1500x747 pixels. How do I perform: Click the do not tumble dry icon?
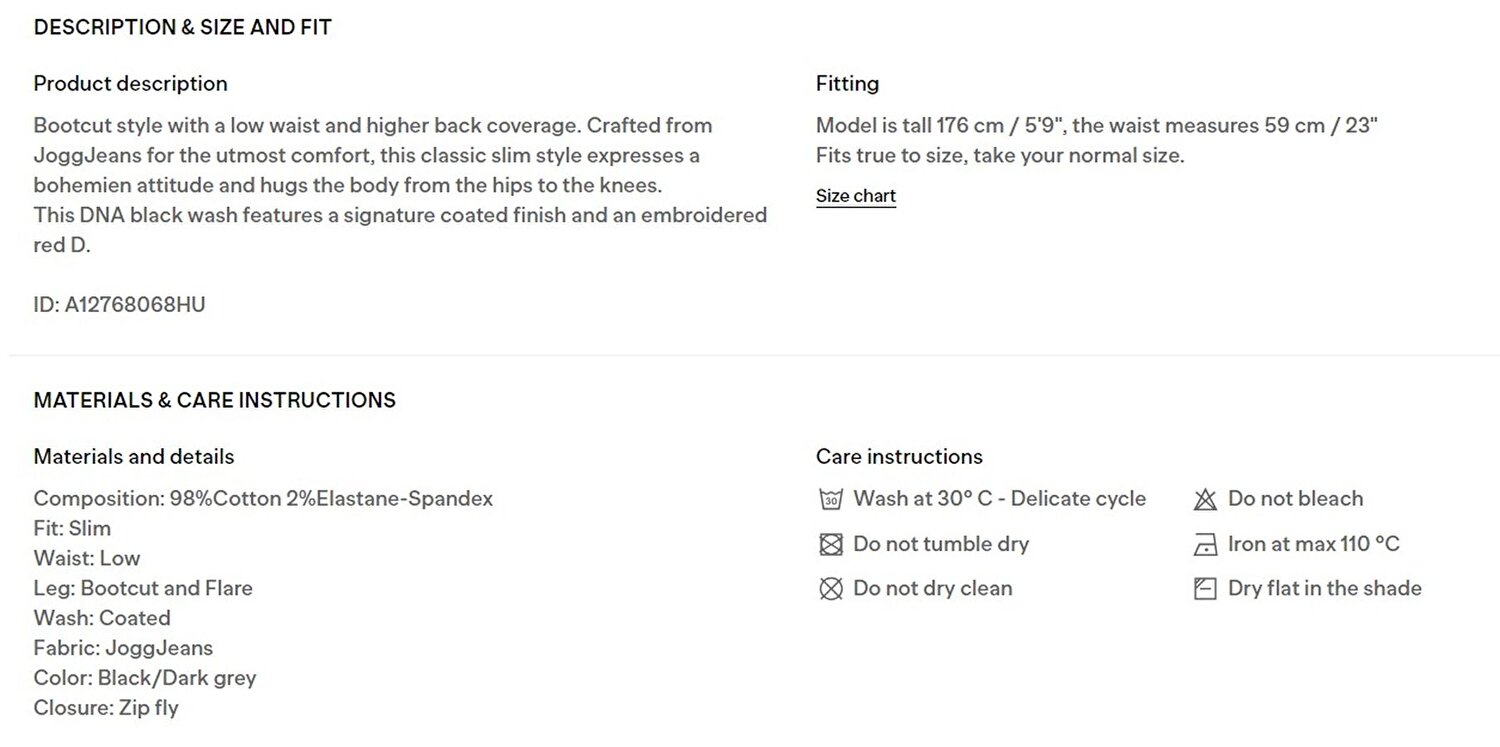830,544
